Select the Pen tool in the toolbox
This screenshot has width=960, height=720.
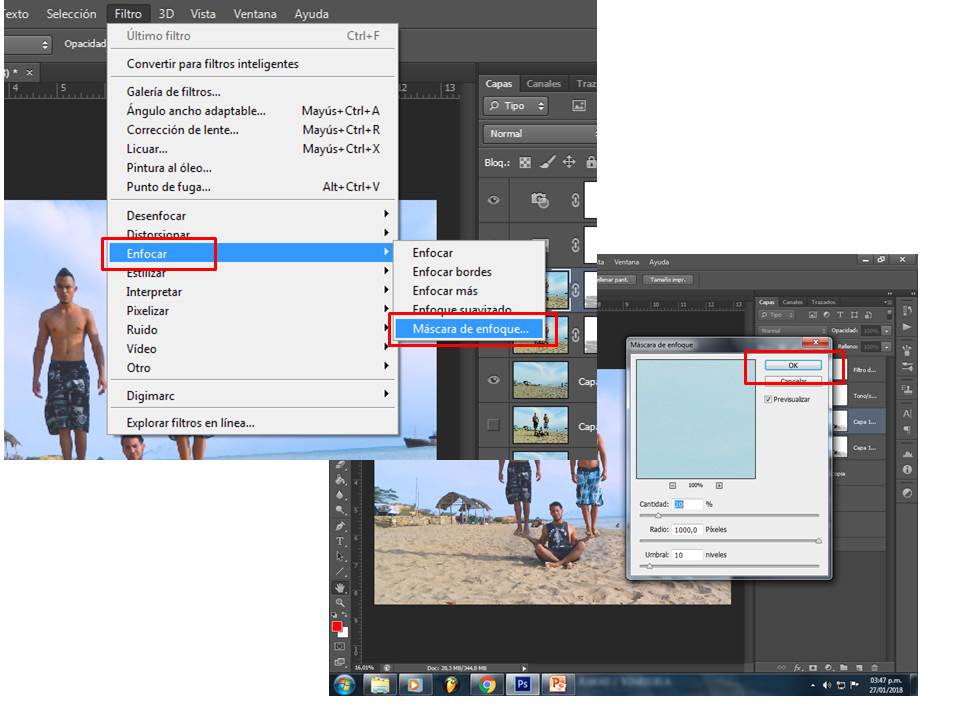pyautogui.click(x=340, y=526)
